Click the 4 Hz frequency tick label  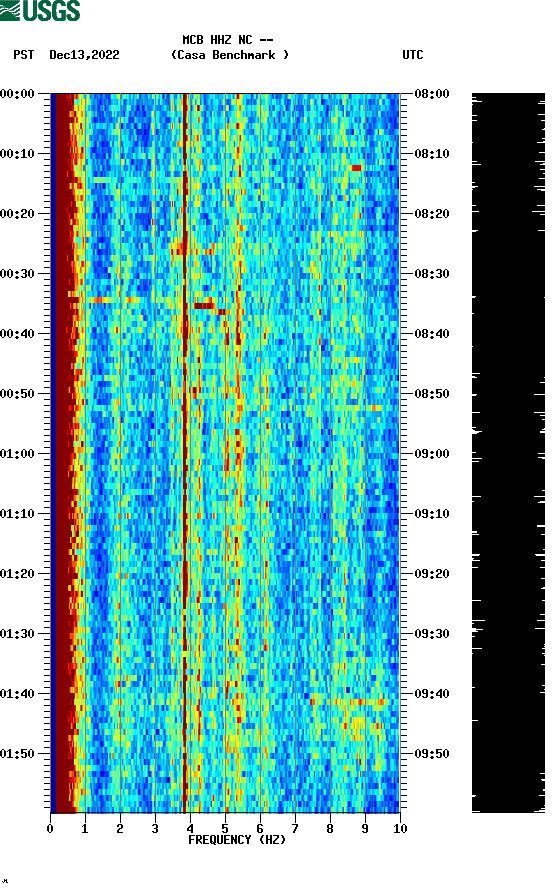[190, 828]
